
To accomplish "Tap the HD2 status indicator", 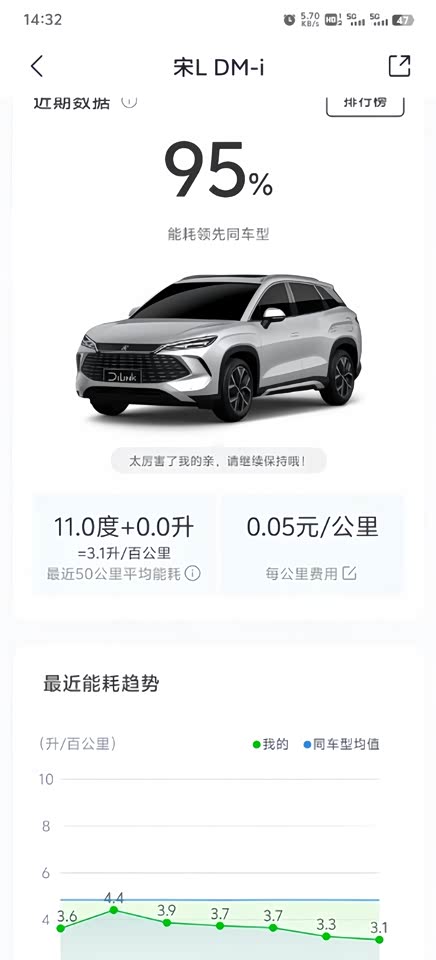I will [x=333, y=20].
